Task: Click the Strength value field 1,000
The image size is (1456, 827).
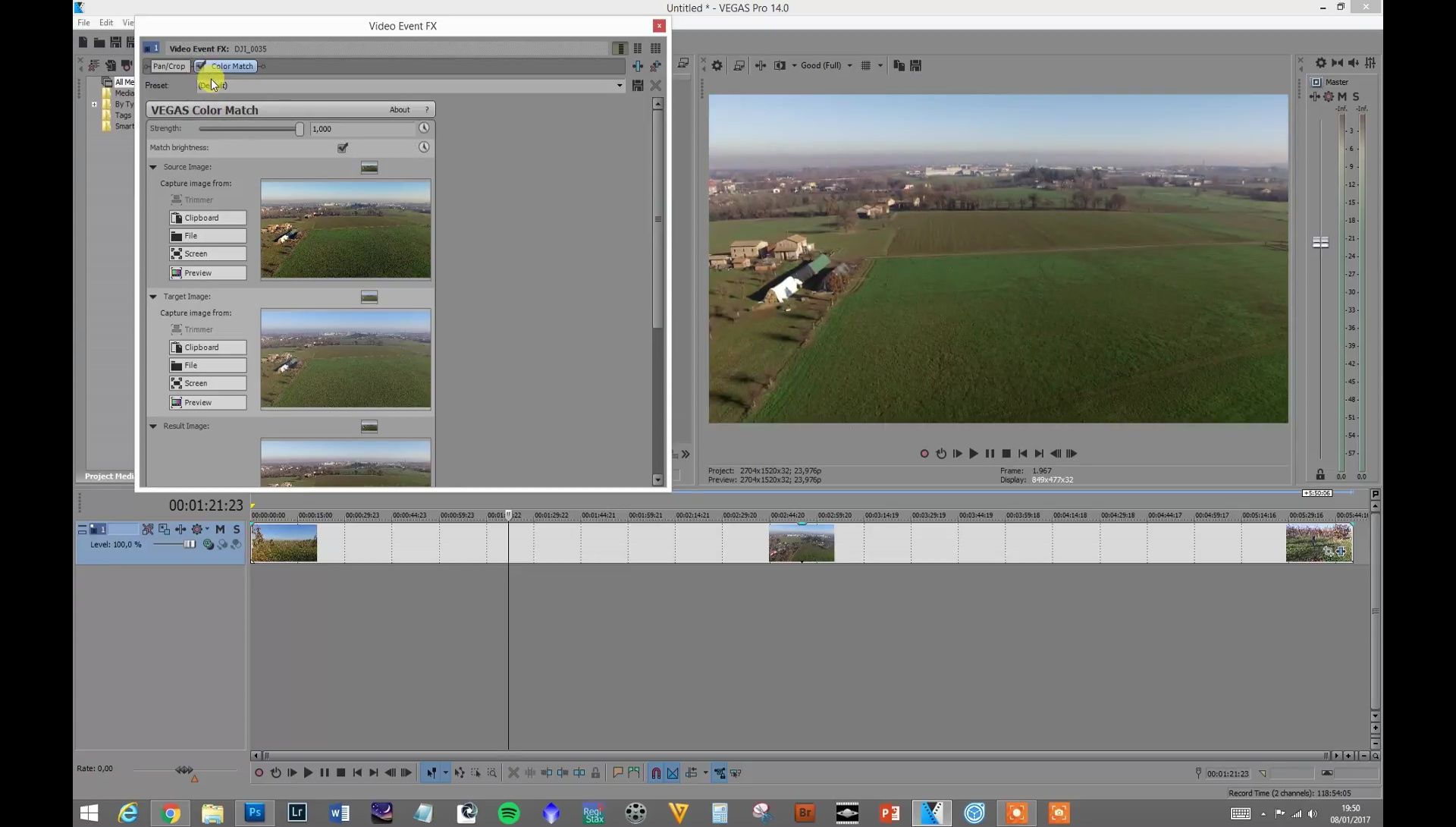Action: [362, 129]
